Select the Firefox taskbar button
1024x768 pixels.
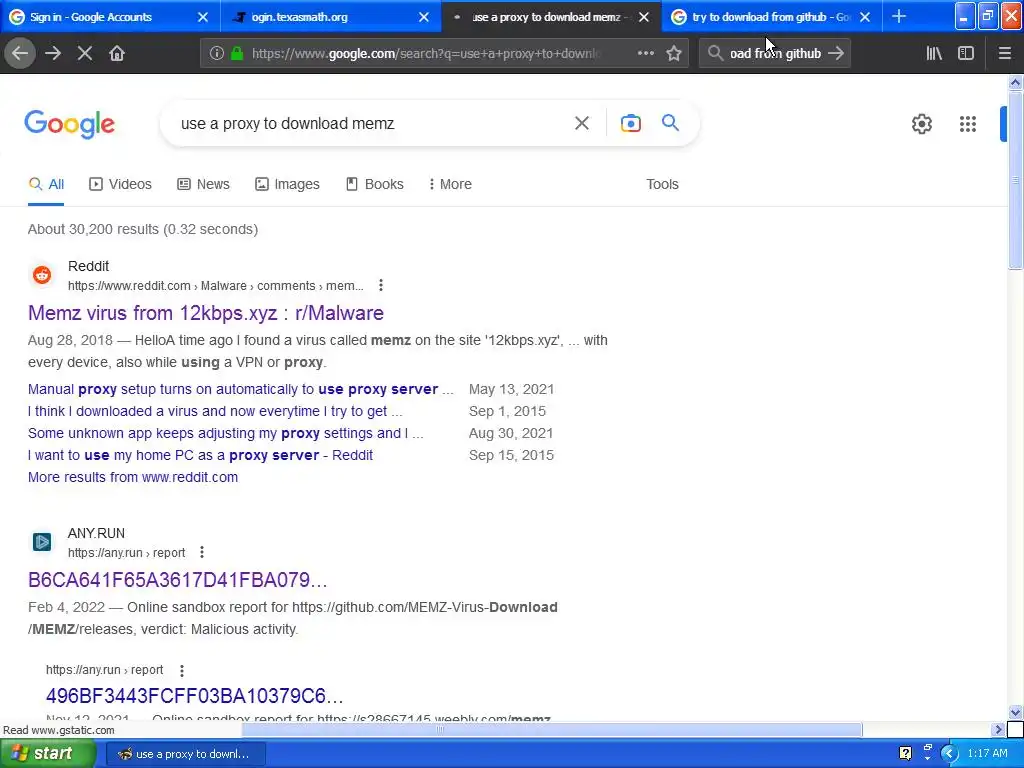(x=185, y=754)
